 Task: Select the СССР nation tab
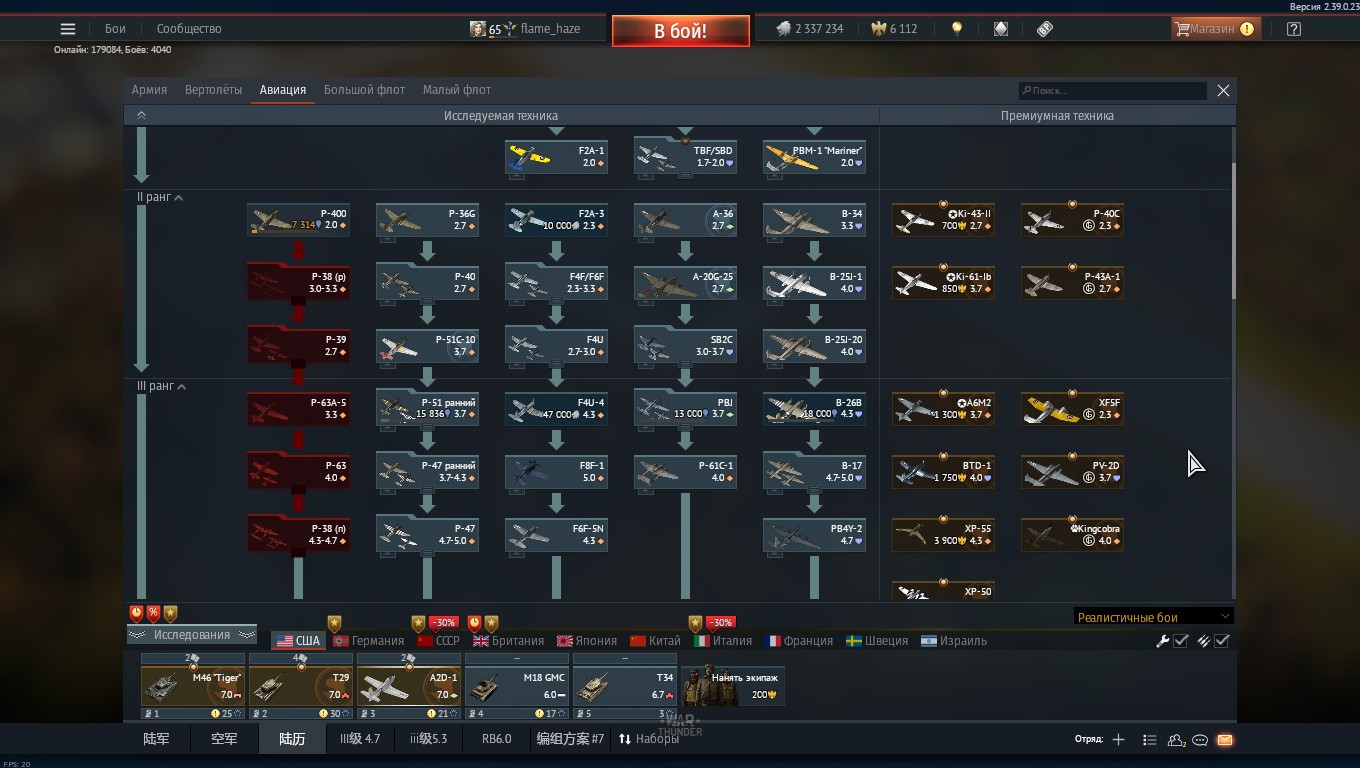coord(438,641)
